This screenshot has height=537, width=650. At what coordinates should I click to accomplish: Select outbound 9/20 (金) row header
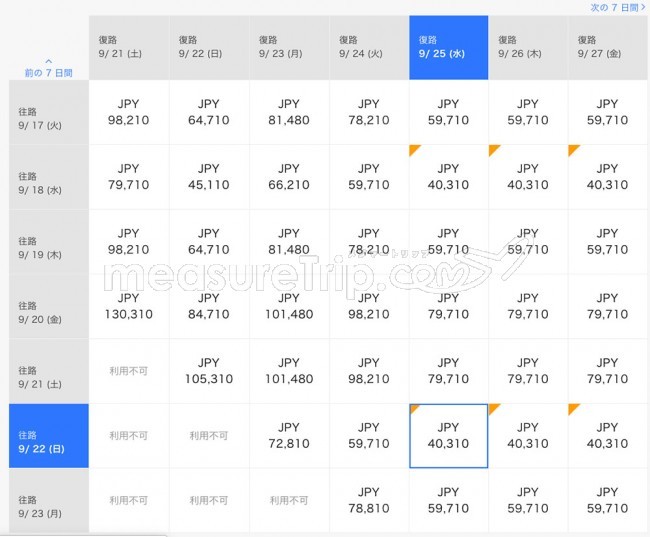(x=47, y=307)
